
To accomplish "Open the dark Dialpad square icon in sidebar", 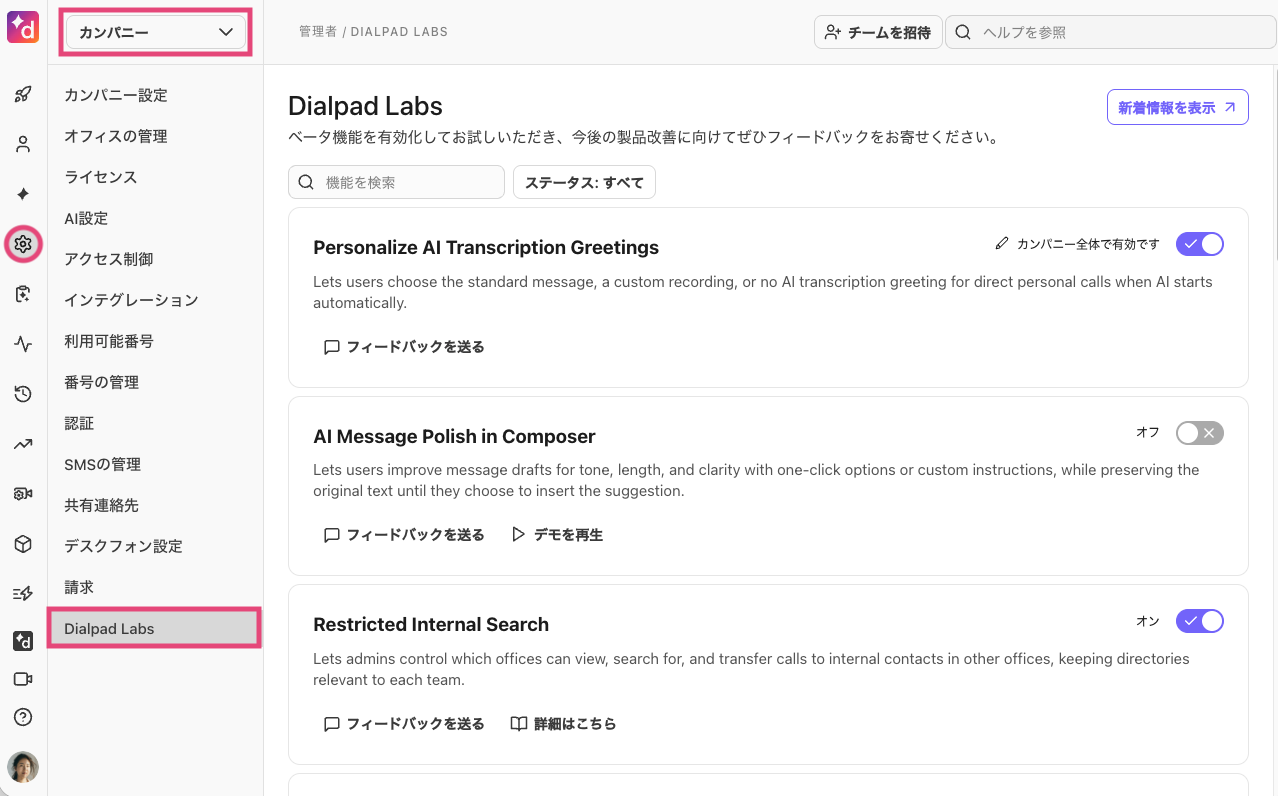I will pyautogui.click(x=23, y=641).
